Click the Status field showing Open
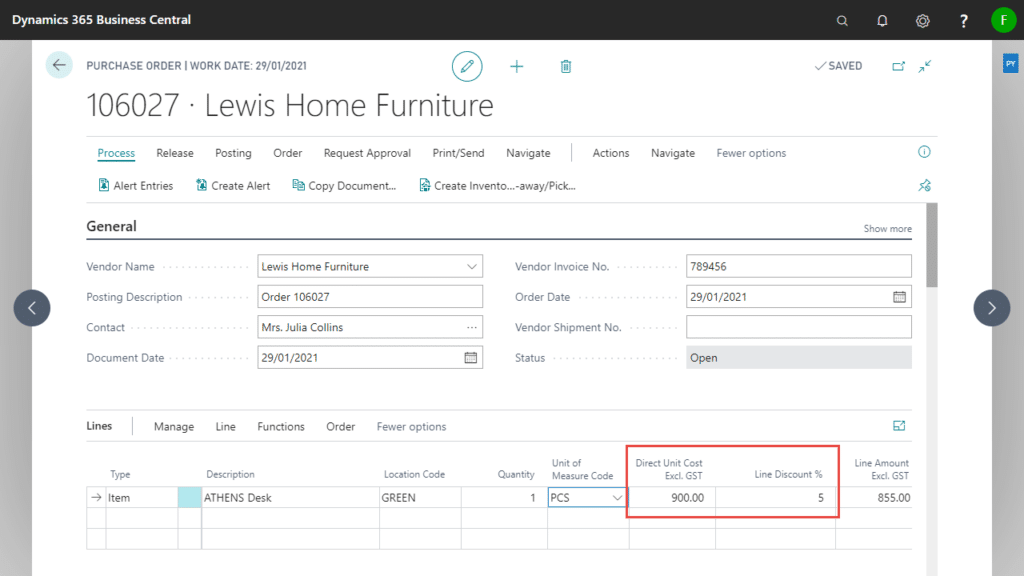The width and height of the screenshot is (1024, 576). [799, 358]
